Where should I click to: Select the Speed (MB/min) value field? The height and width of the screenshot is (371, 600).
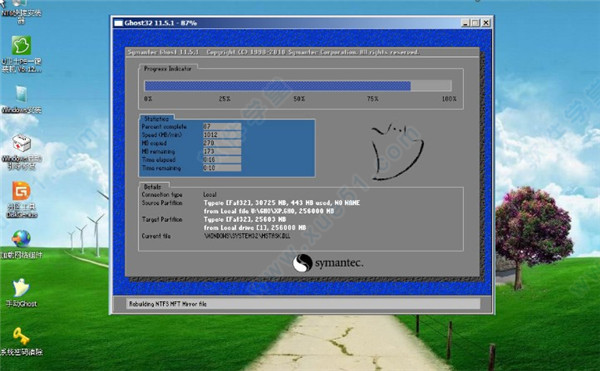[x=222, y=135]
